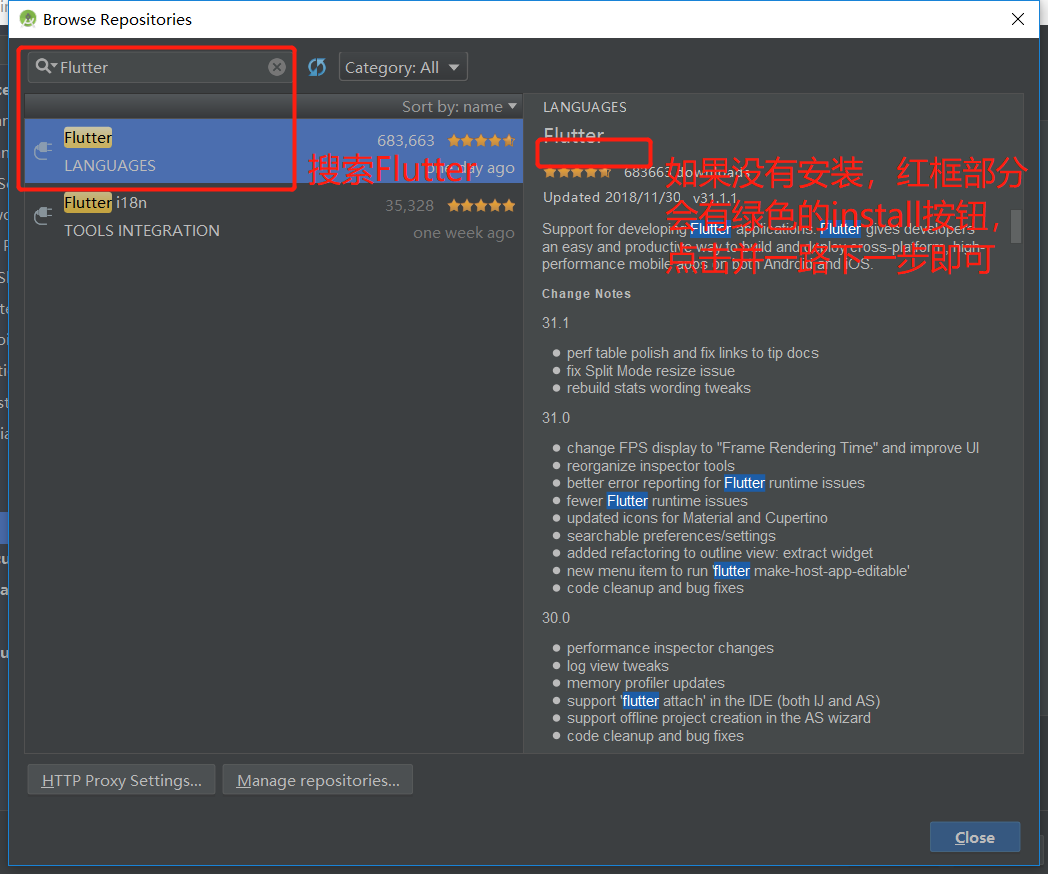The width and height of the screenshot is (1048, 874).
Task: Select the Flutter plugin in the list
Action: pyautogui.click(x=200, y=151)
